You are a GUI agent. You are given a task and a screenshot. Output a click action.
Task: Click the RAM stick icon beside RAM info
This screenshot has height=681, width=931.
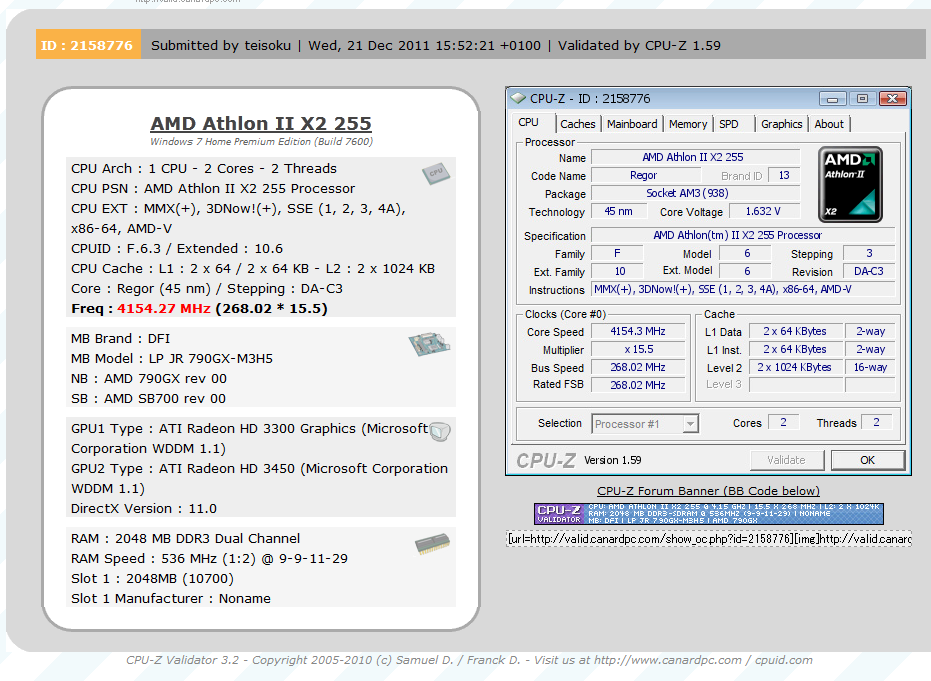click(x=432, y=544)
